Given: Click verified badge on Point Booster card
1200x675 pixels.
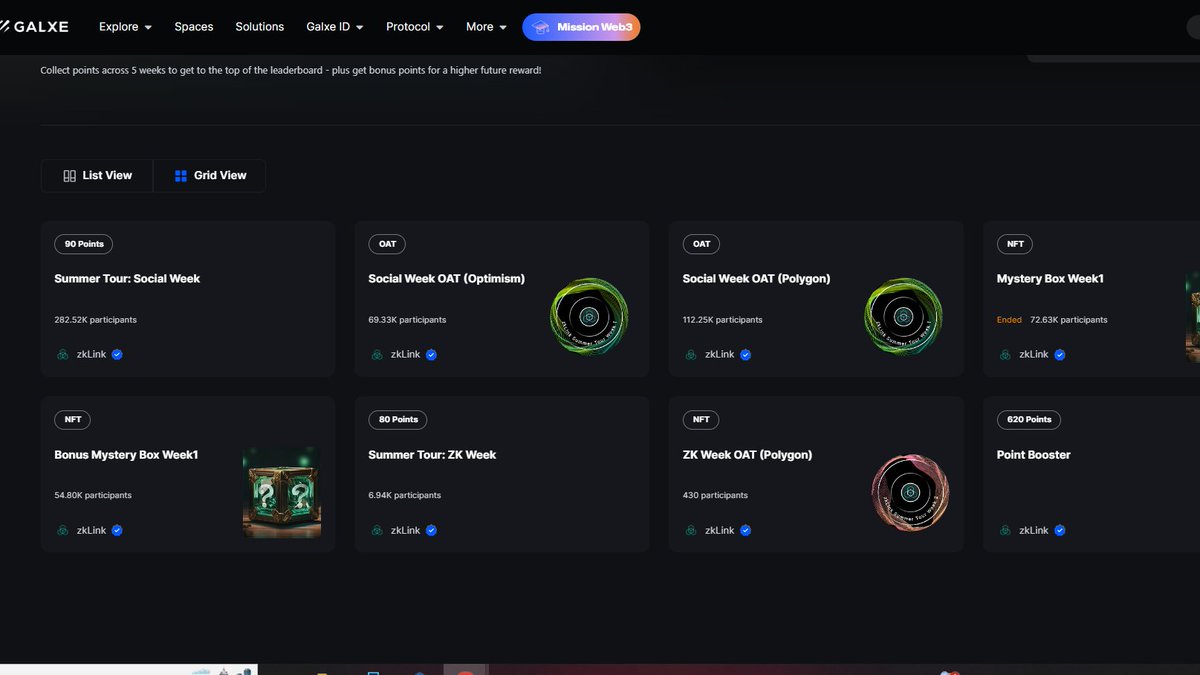Looking at the screenshot, I should click(1059, 530).
